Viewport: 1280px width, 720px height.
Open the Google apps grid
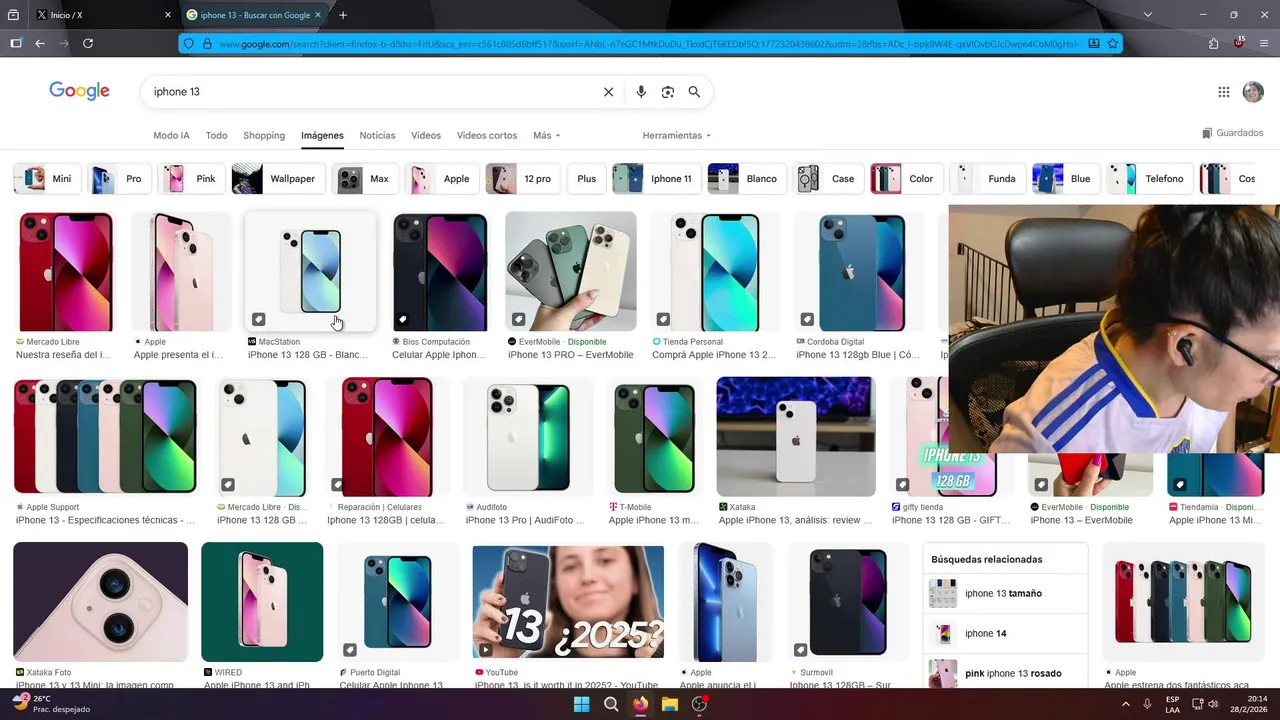(1224, 92)
